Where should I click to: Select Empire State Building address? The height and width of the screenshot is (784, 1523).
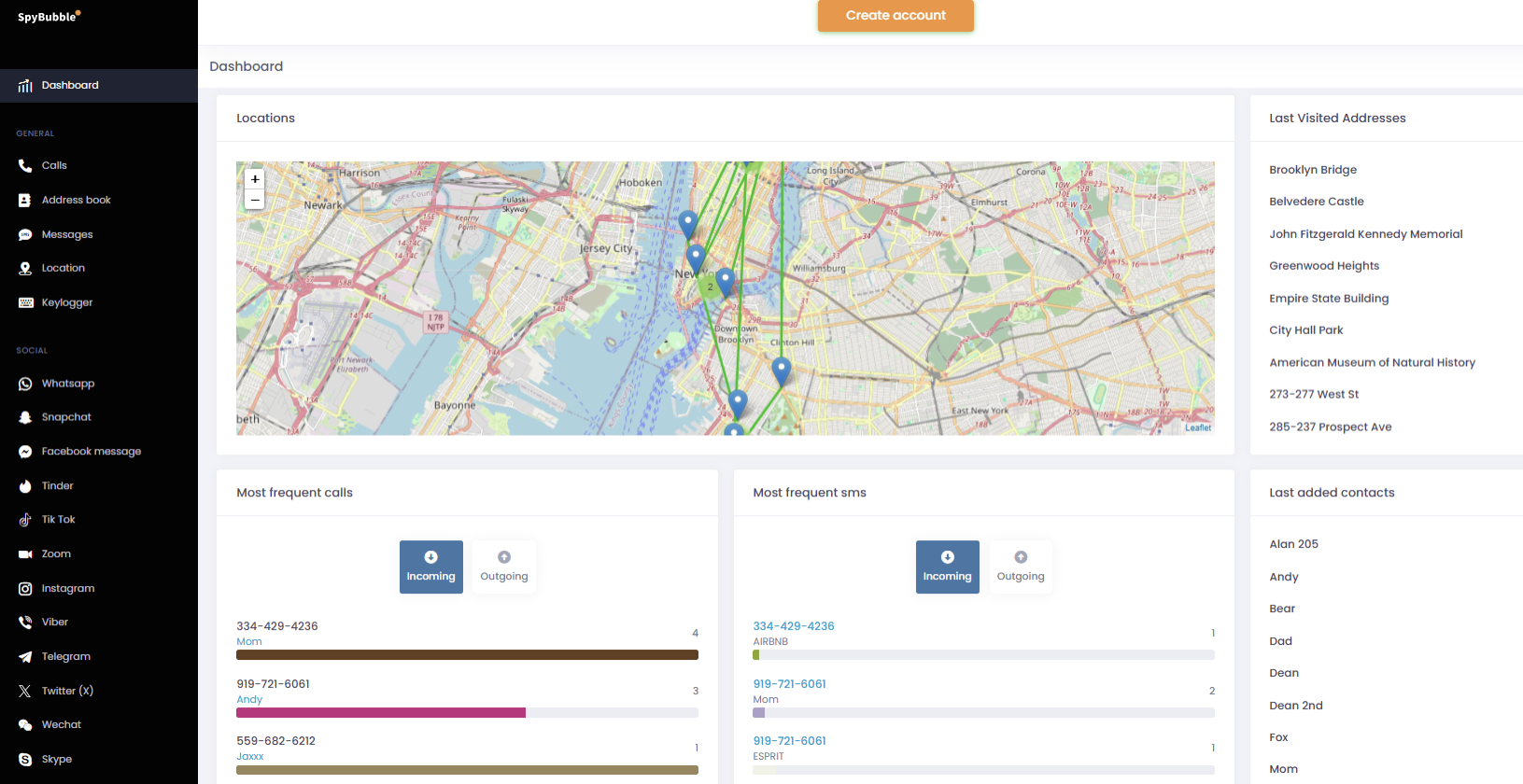coord(1329,299)
